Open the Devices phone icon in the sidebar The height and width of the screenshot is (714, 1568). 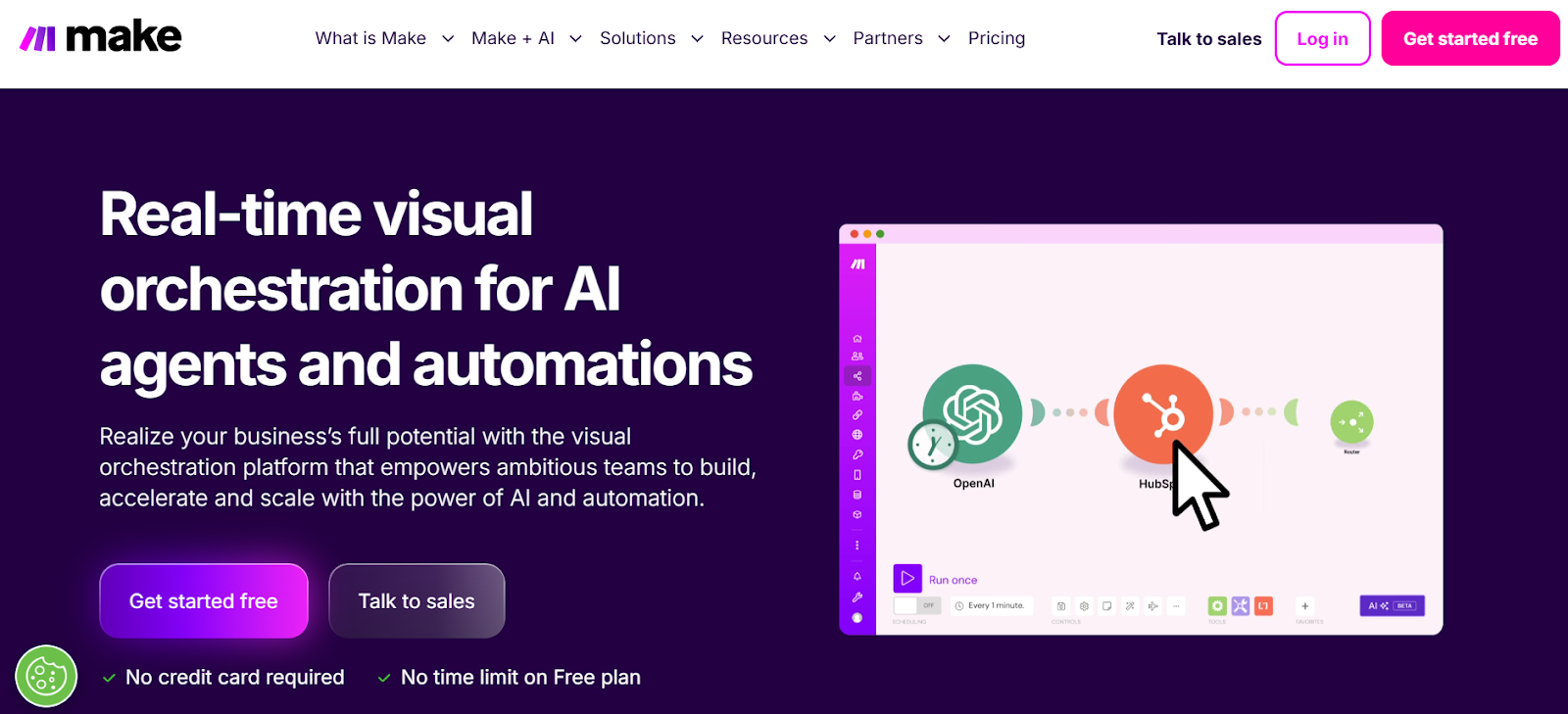tap(857, 475)
